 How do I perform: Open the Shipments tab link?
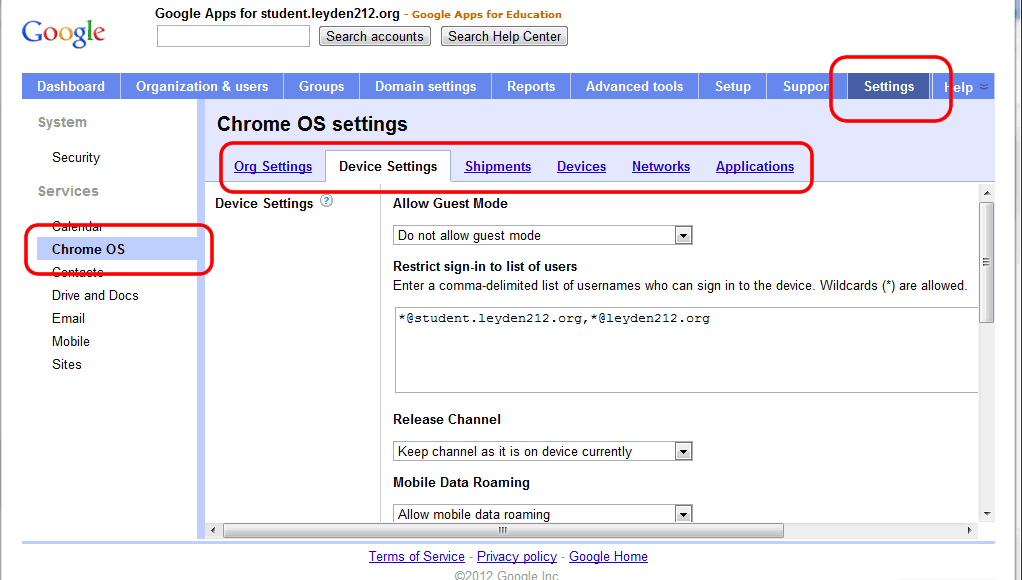498,166
